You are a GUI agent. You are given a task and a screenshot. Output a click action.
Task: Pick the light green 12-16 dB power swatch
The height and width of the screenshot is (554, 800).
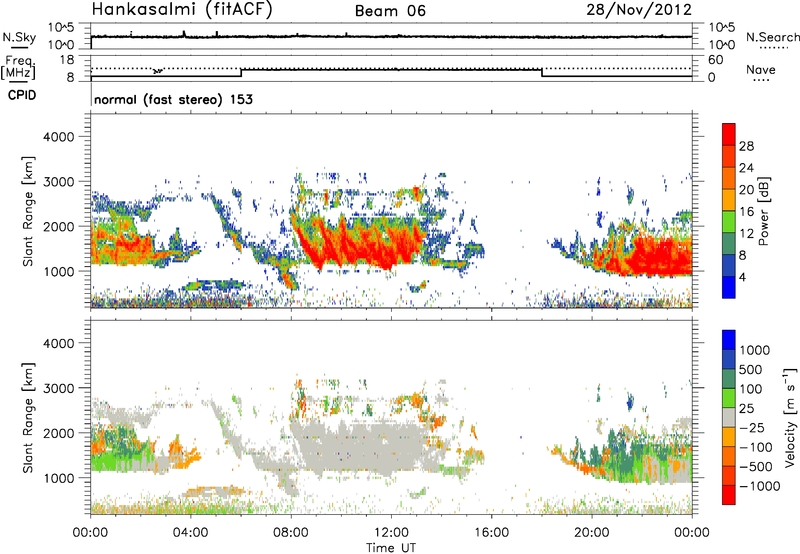click(x=729, y=222)
